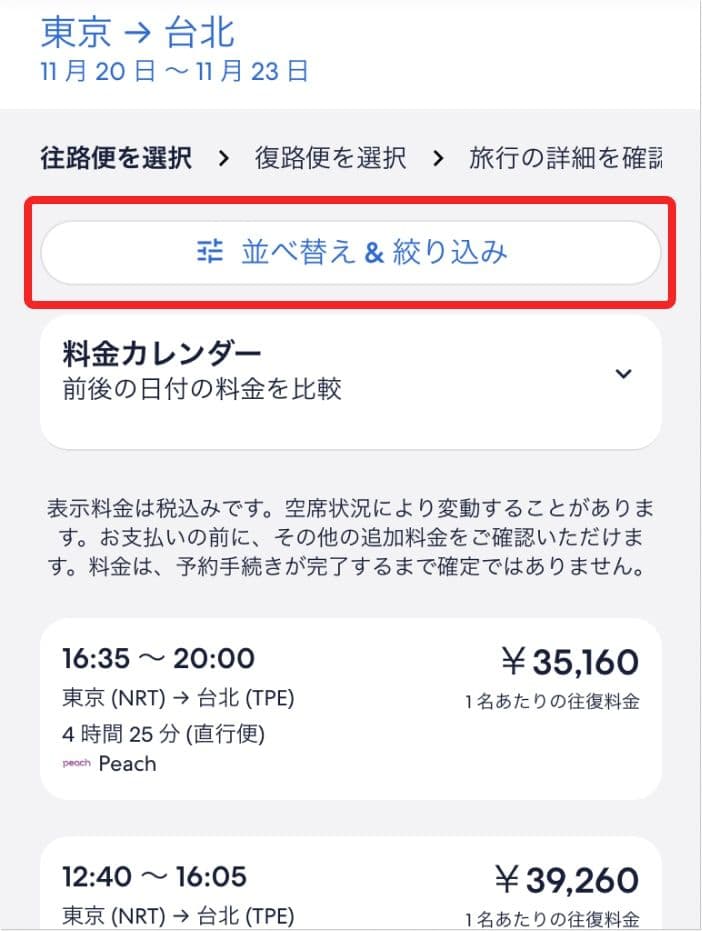Click the ¥35,160 round-trip price
Viewport: 702px width, 931px height.
[570, 662]
